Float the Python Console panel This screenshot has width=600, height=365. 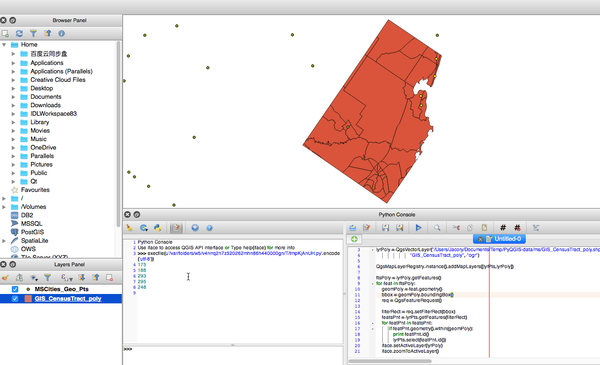(x=137, y=215)
